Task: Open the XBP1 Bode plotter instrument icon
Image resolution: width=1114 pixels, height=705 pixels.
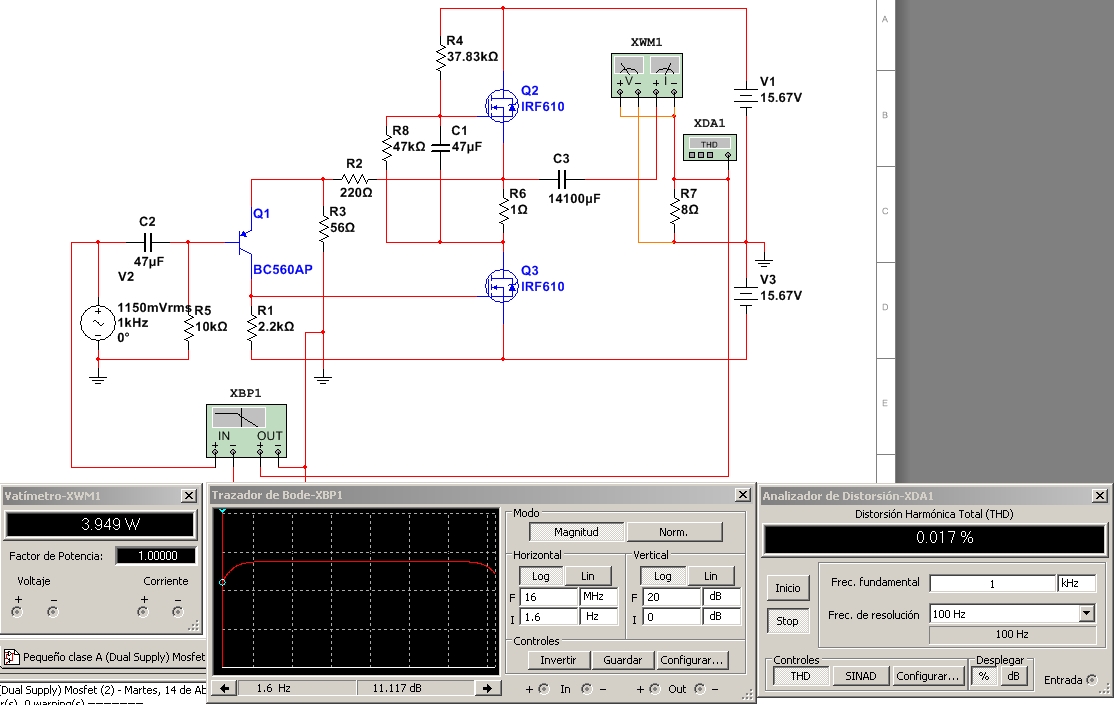Action: click(x=247, y=431)
